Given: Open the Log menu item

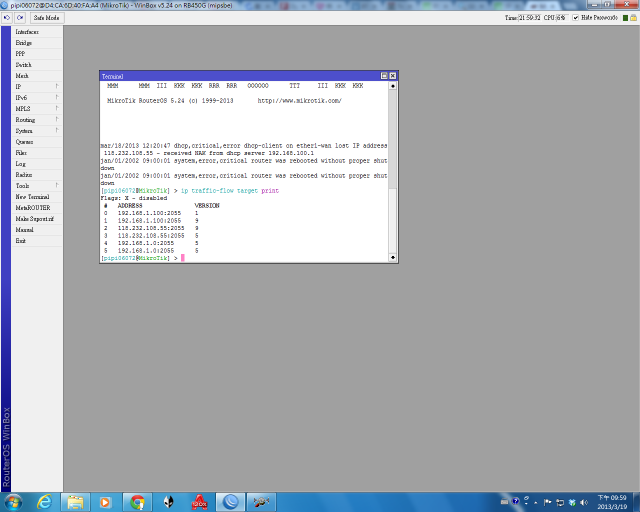Looking at the screenshot, I should (x=37, y=164).
